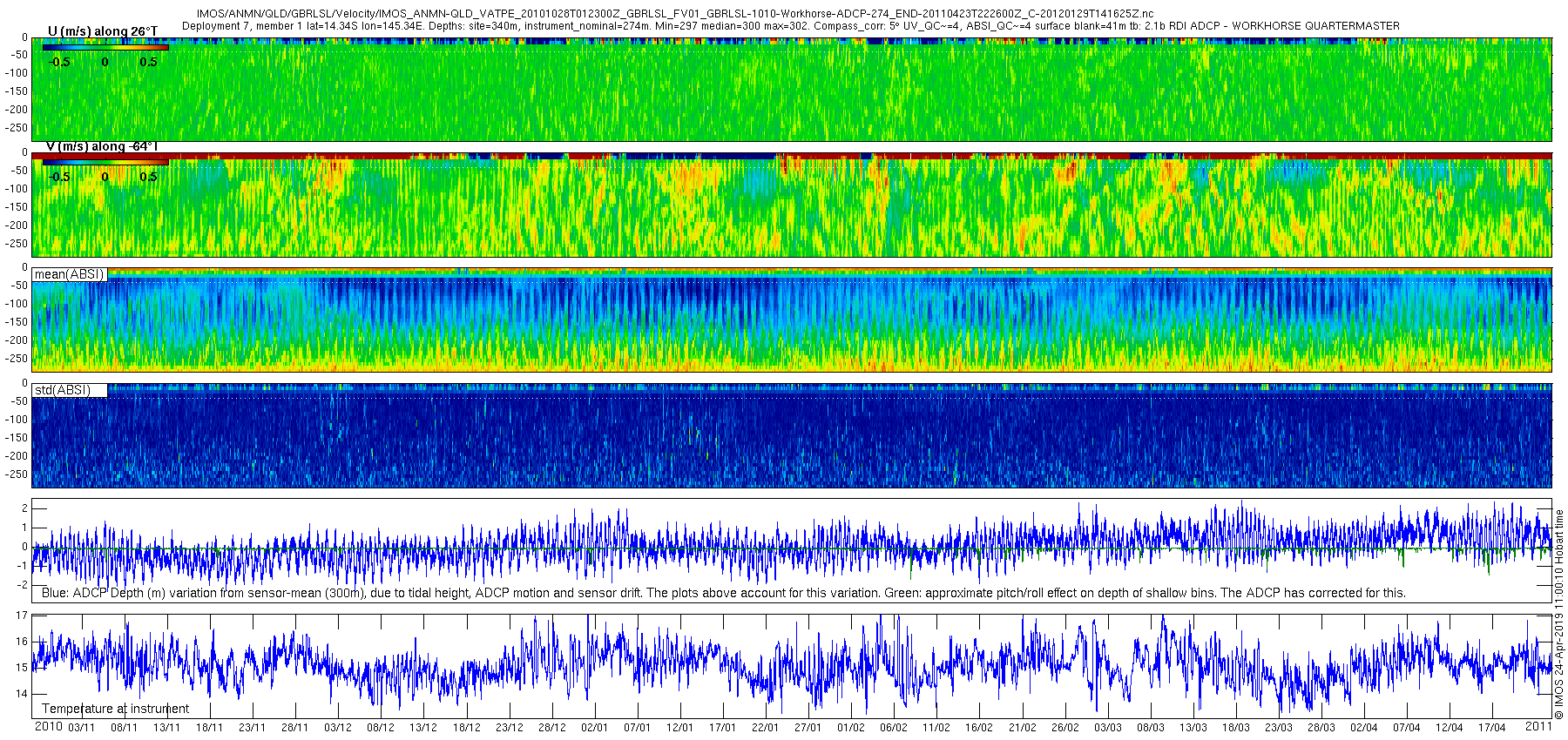Click the '28/03' date tick
Viewport: 1568px width, 740px height.
click(x=1321, y=728)
